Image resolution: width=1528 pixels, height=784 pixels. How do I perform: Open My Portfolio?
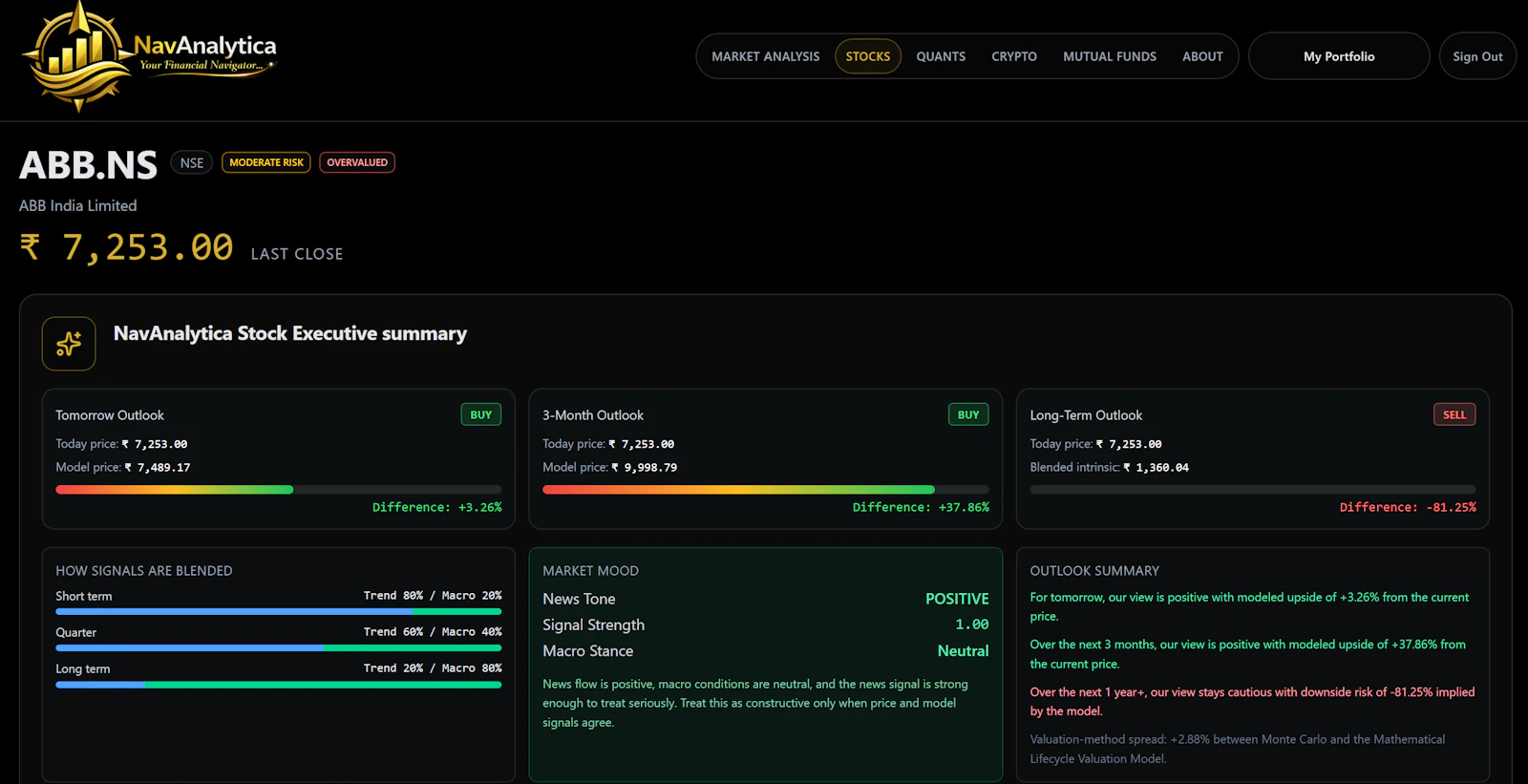click(x=1339, y=56)
